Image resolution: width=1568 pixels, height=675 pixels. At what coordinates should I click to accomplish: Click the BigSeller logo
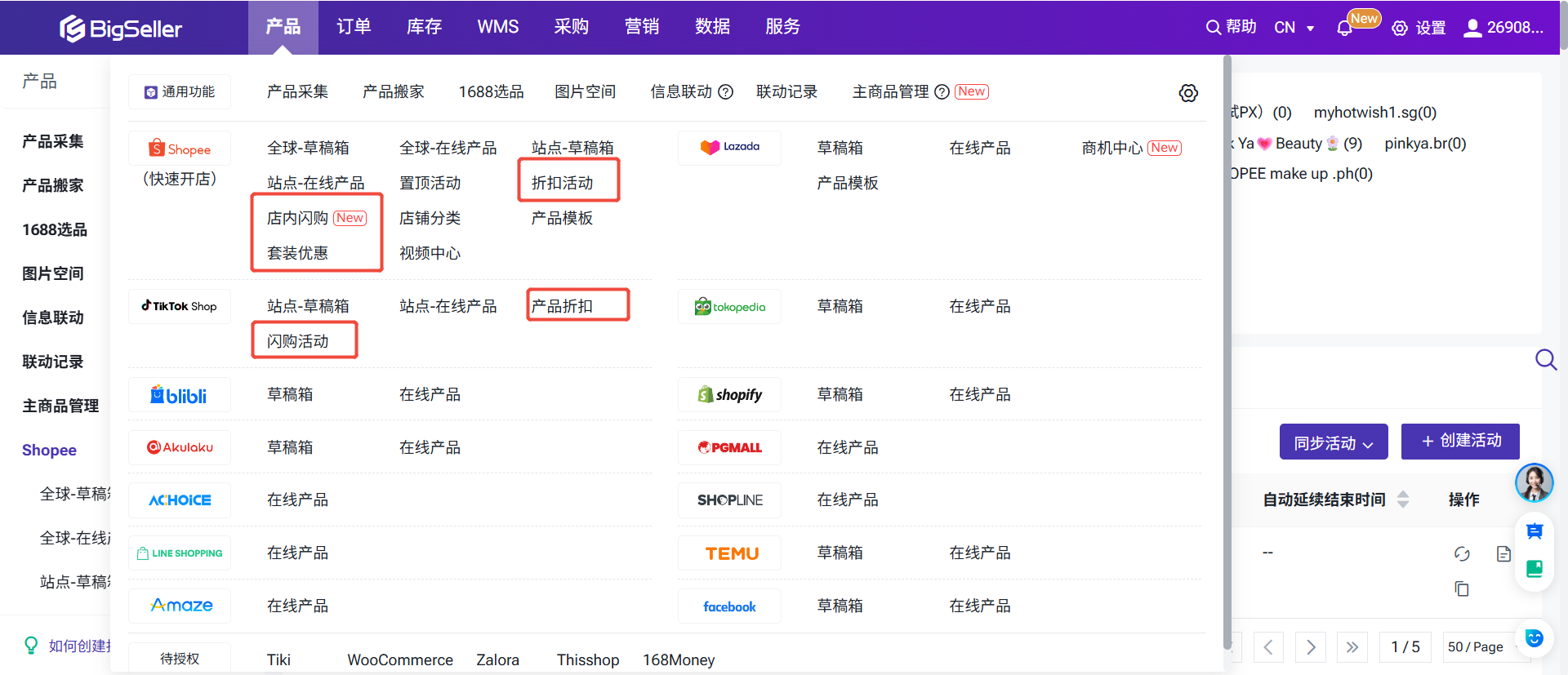121,29
